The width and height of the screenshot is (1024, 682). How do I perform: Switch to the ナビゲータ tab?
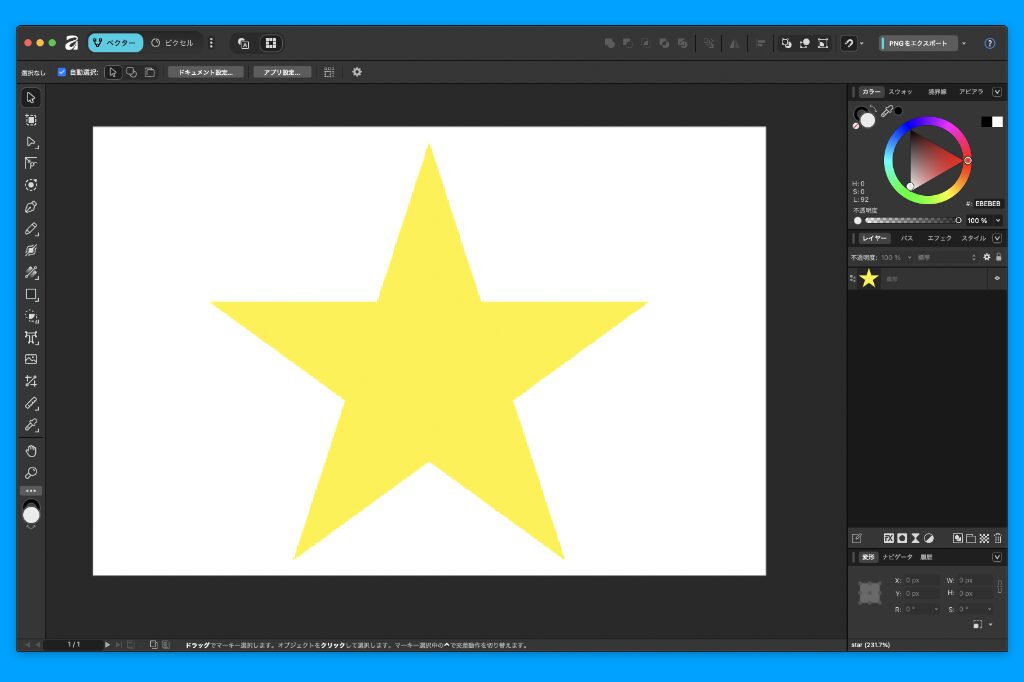pyautogui.click(x=898, y=557)
